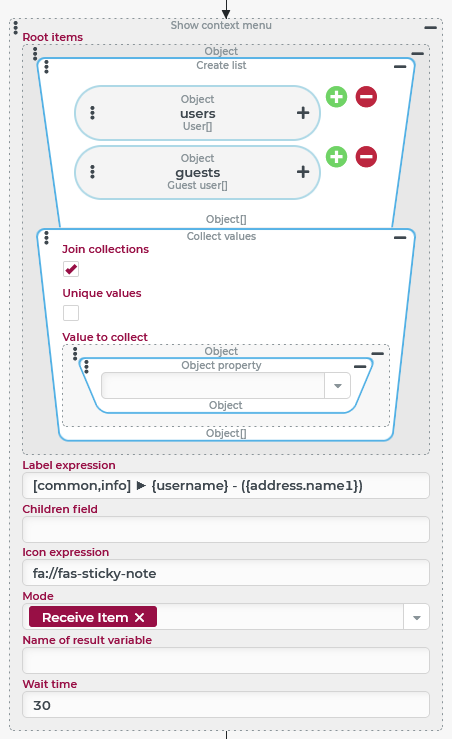Image resolution: width=452 pixels, height=739 pixels.
Task: Open the Mode dropdown arrow
Action: (x=417, y=617)
